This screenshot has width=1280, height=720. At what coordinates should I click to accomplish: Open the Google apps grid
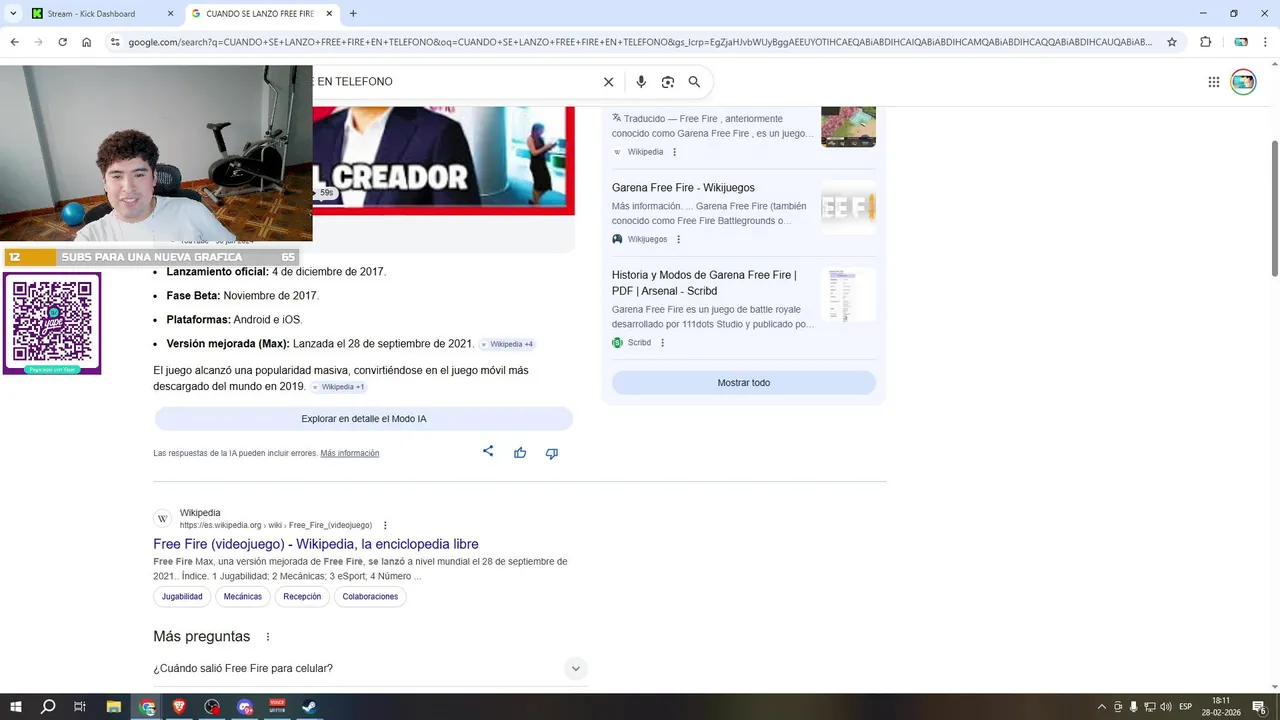click(x=1213, y=82)
